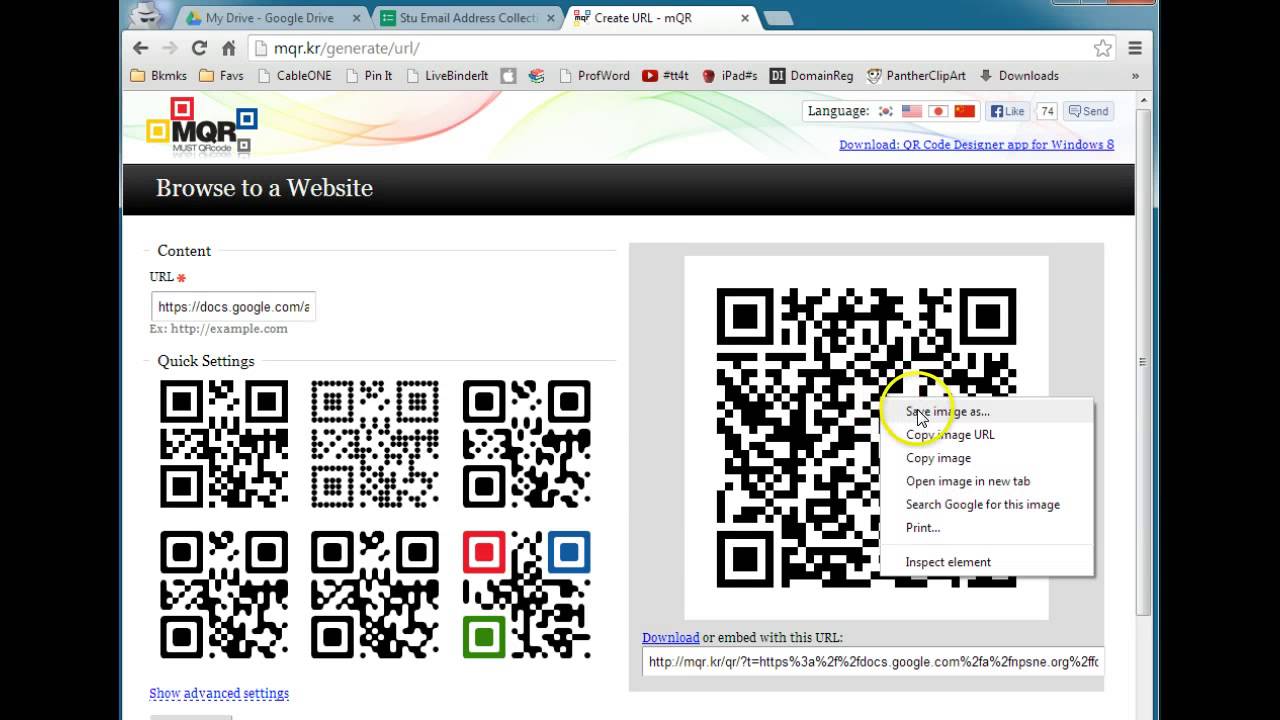Click the page's vertical scrollbar

point(1143,360)
